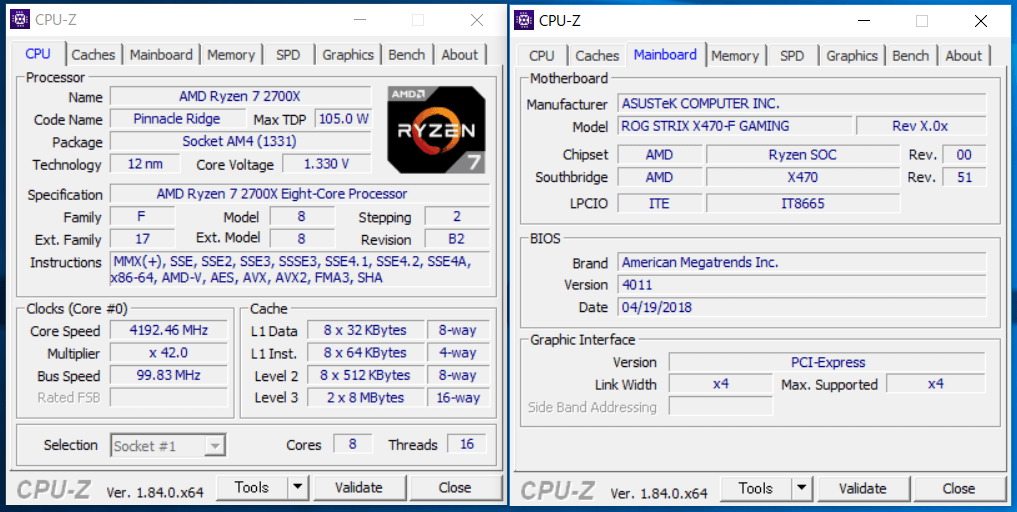Image resolution: width=1017 pixels, height=512 pixels.
Task: Open About tab in left CPU-Z window
Action: [x=460, y=55]
